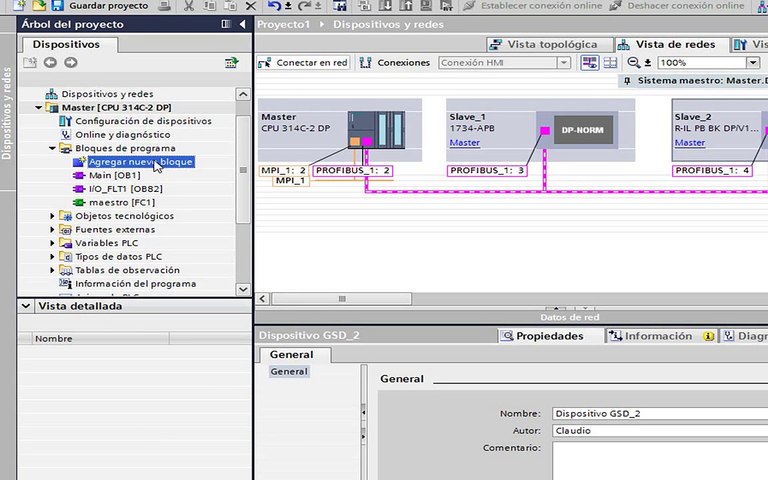Click the new project icon

[19, 5]
